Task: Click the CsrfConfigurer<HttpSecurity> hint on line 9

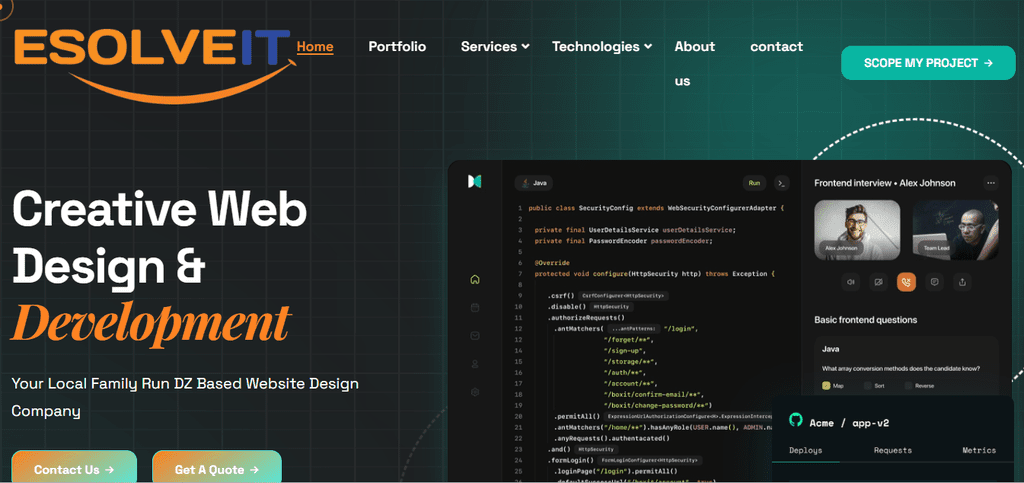Action: pos(622,296)
